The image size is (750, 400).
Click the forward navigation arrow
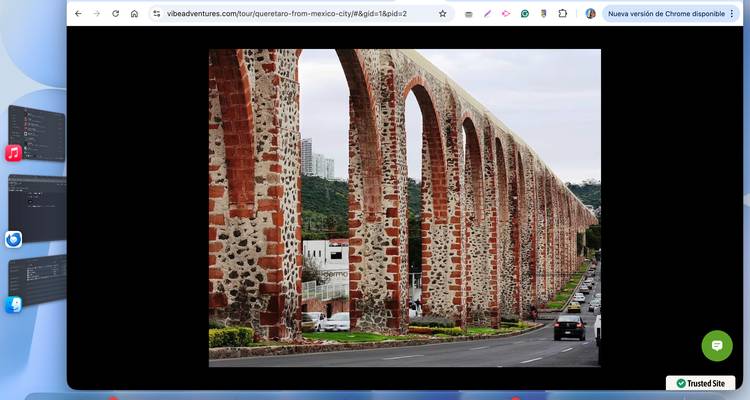97,14
